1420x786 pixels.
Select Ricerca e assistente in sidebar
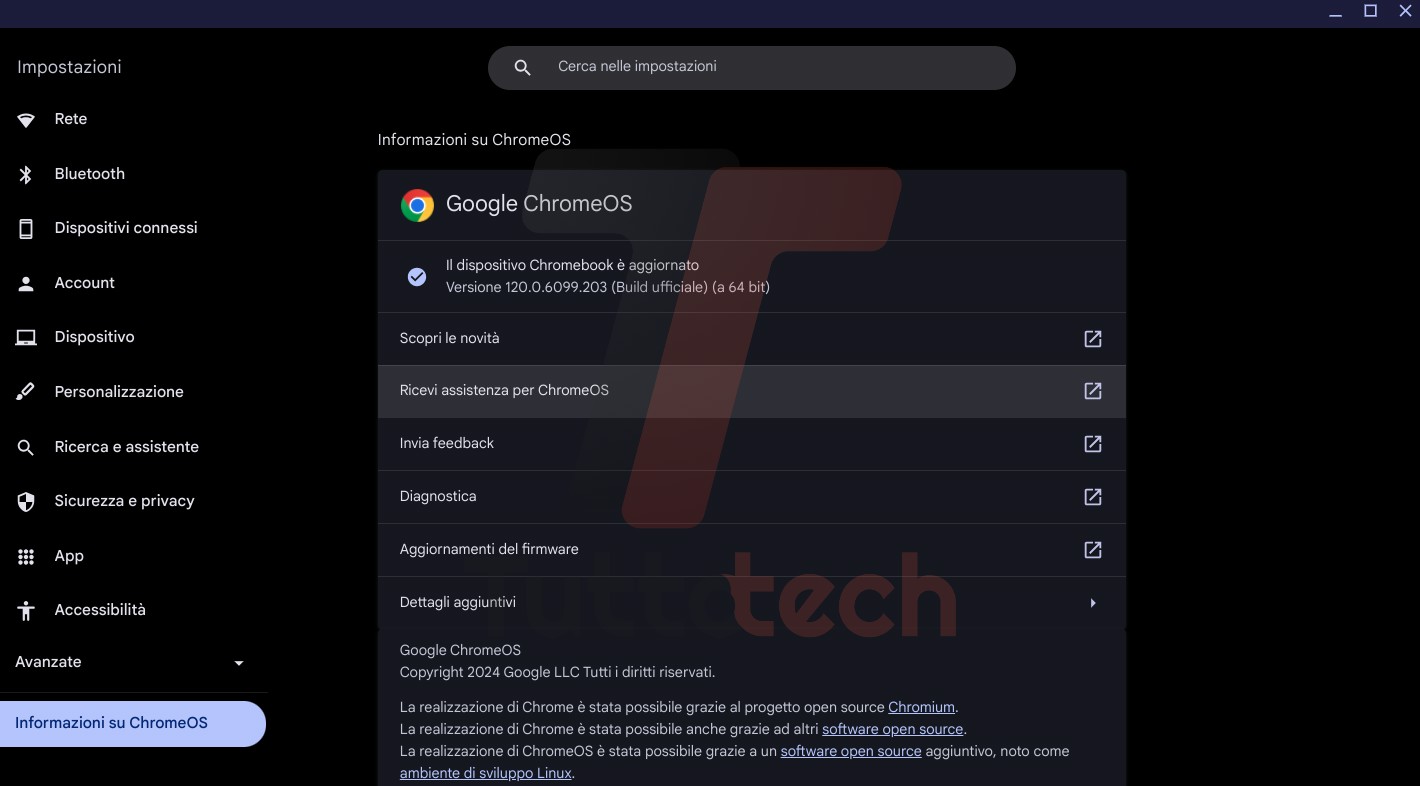(x=126, y=447)
